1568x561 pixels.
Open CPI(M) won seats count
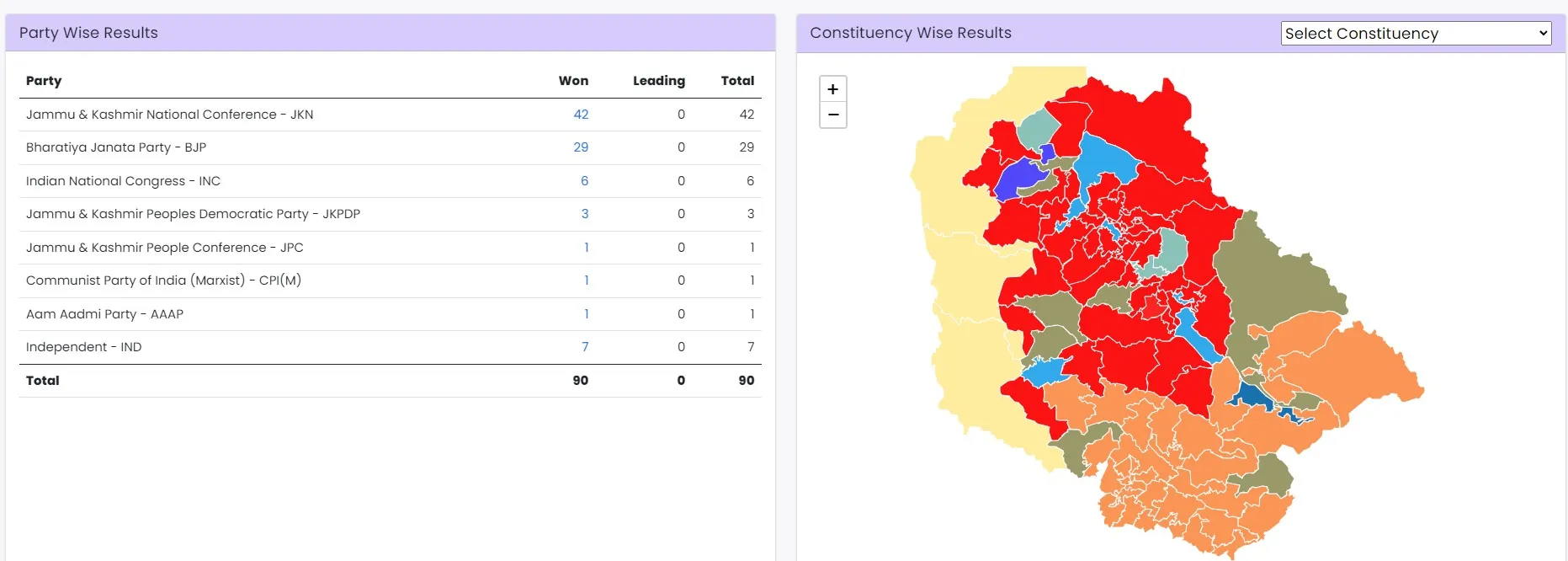(586, 280)
